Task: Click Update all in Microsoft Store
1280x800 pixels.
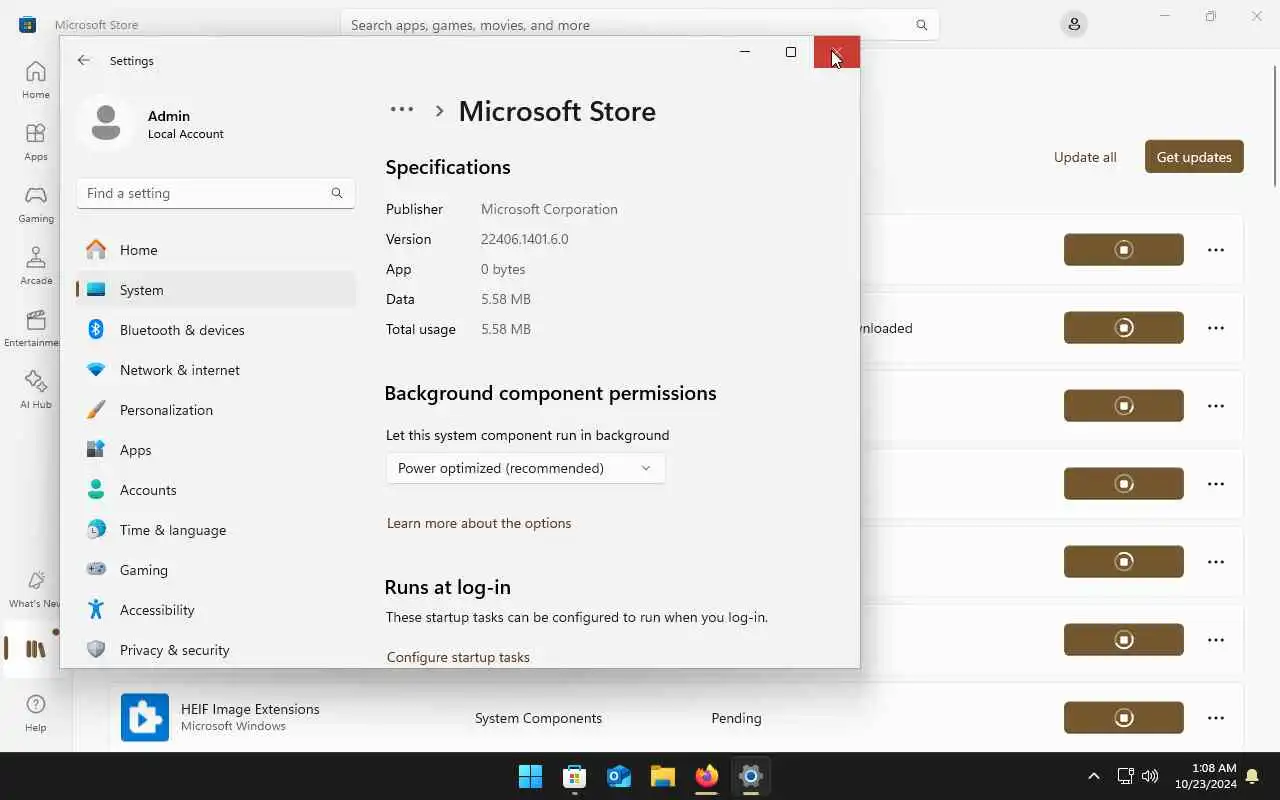Action: click(1085, 157)
